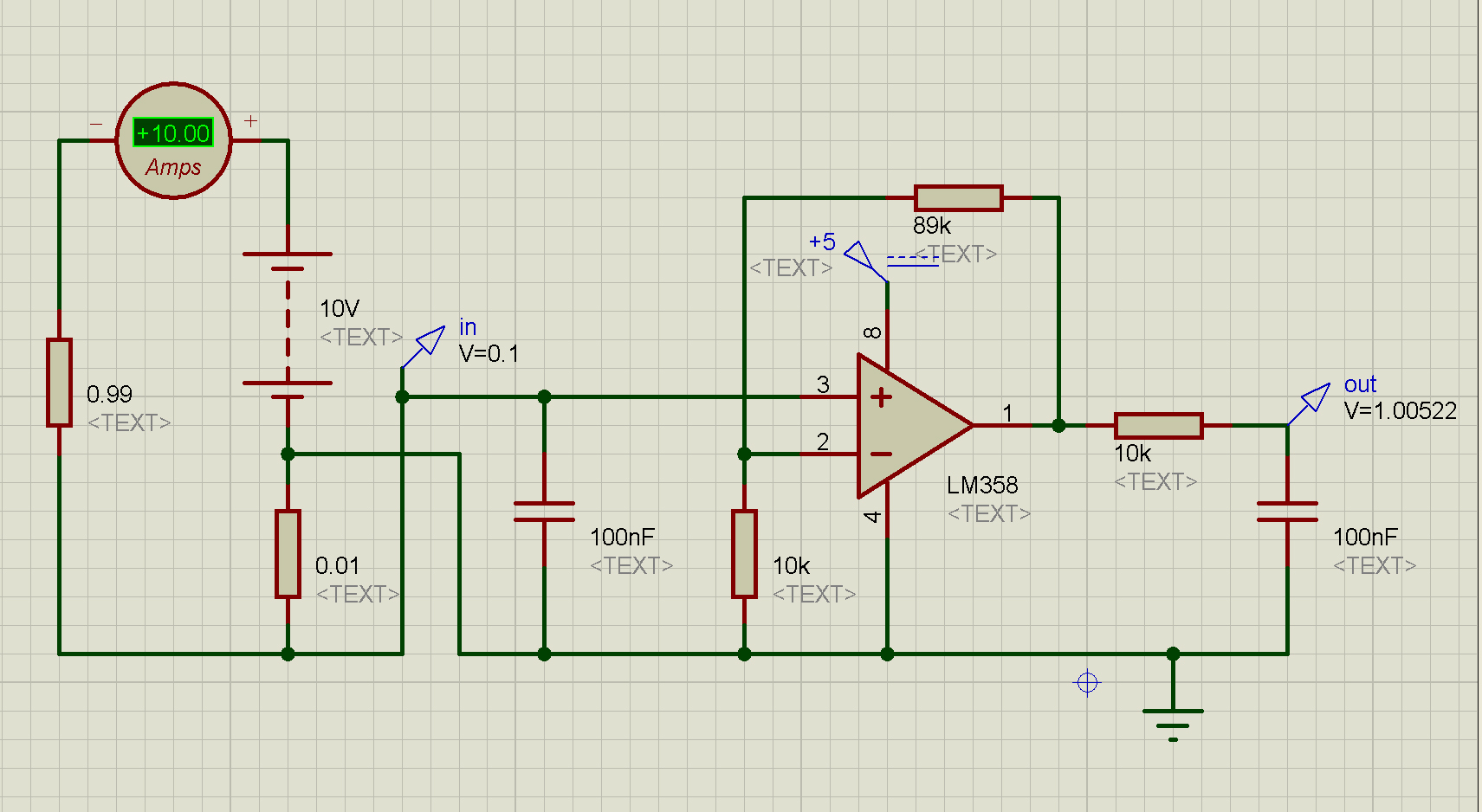The height and width of the screenshot is (812, 1482).
Task: Click the '10k' label beside the pin 2 resistor
Action: (791, 566)
